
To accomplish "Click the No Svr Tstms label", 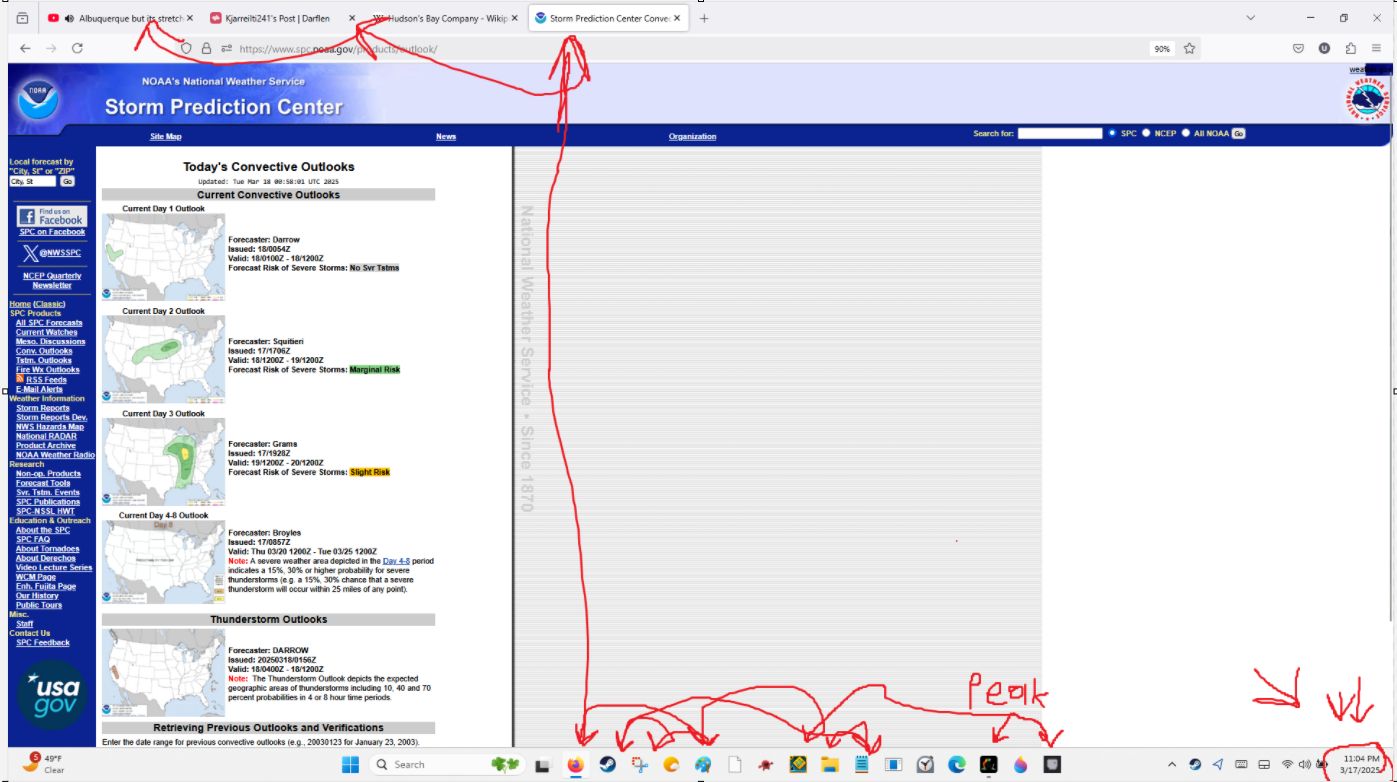I will tap(373, 268).
